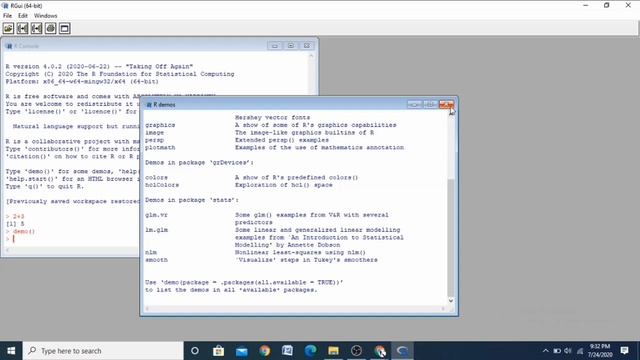
Task: Click the R version line in console
Action: coord(99,66)
